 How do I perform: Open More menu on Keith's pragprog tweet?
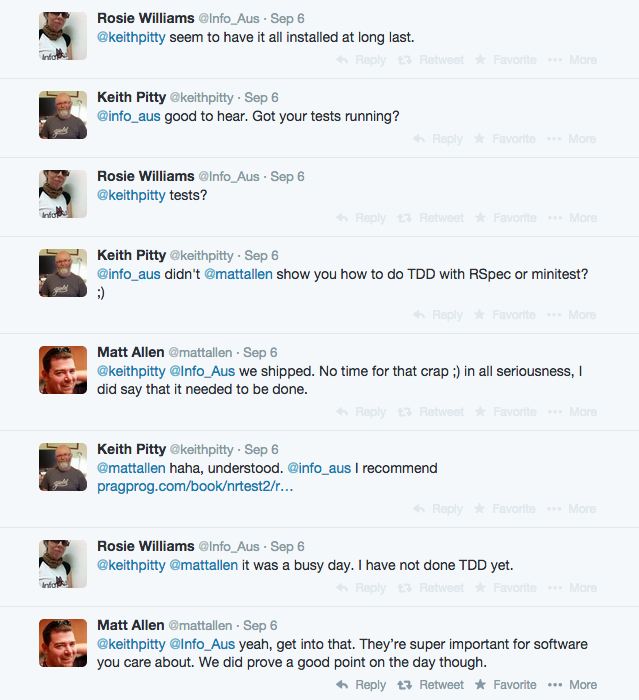pos(572,509)
